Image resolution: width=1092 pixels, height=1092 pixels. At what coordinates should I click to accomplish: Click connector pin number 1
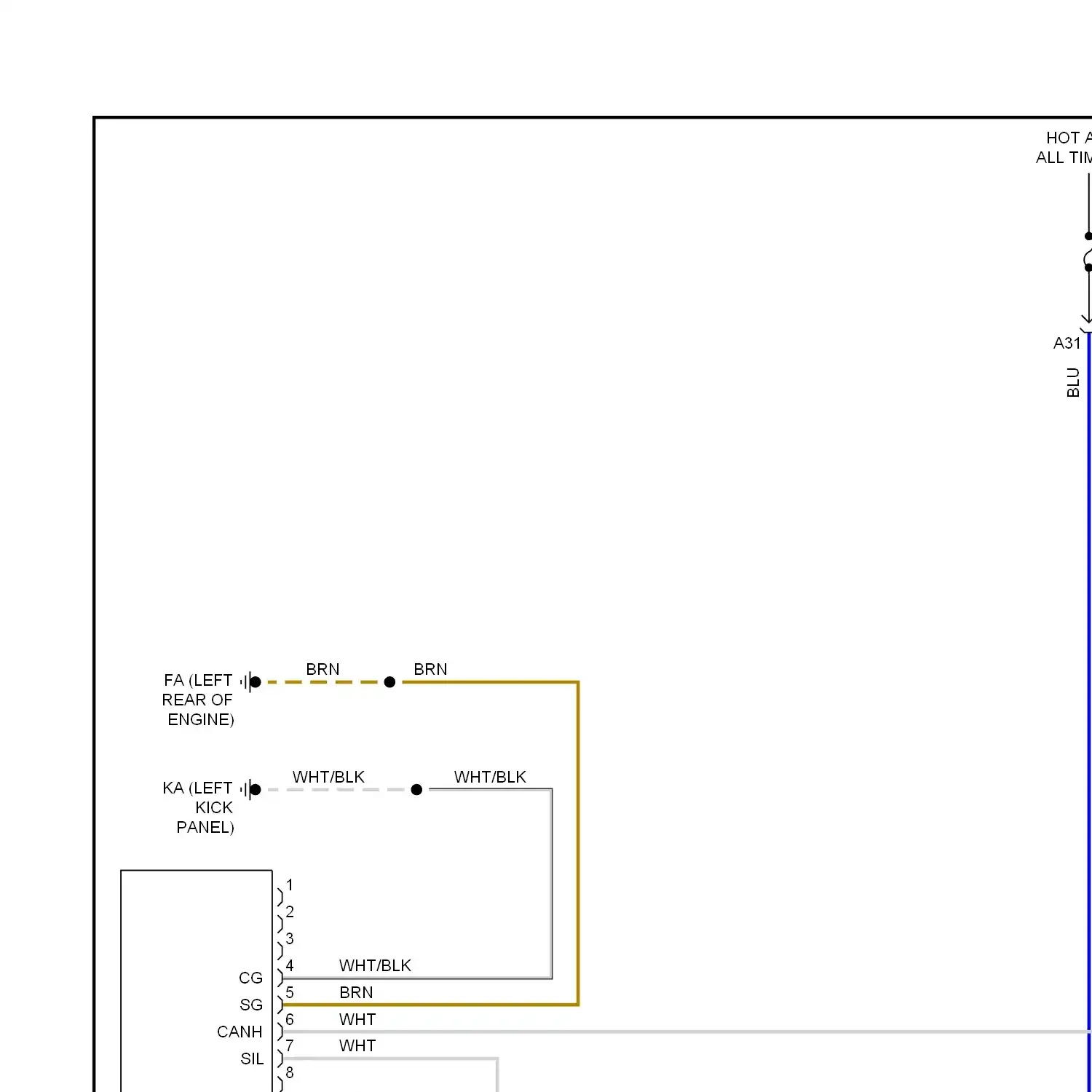290,885
